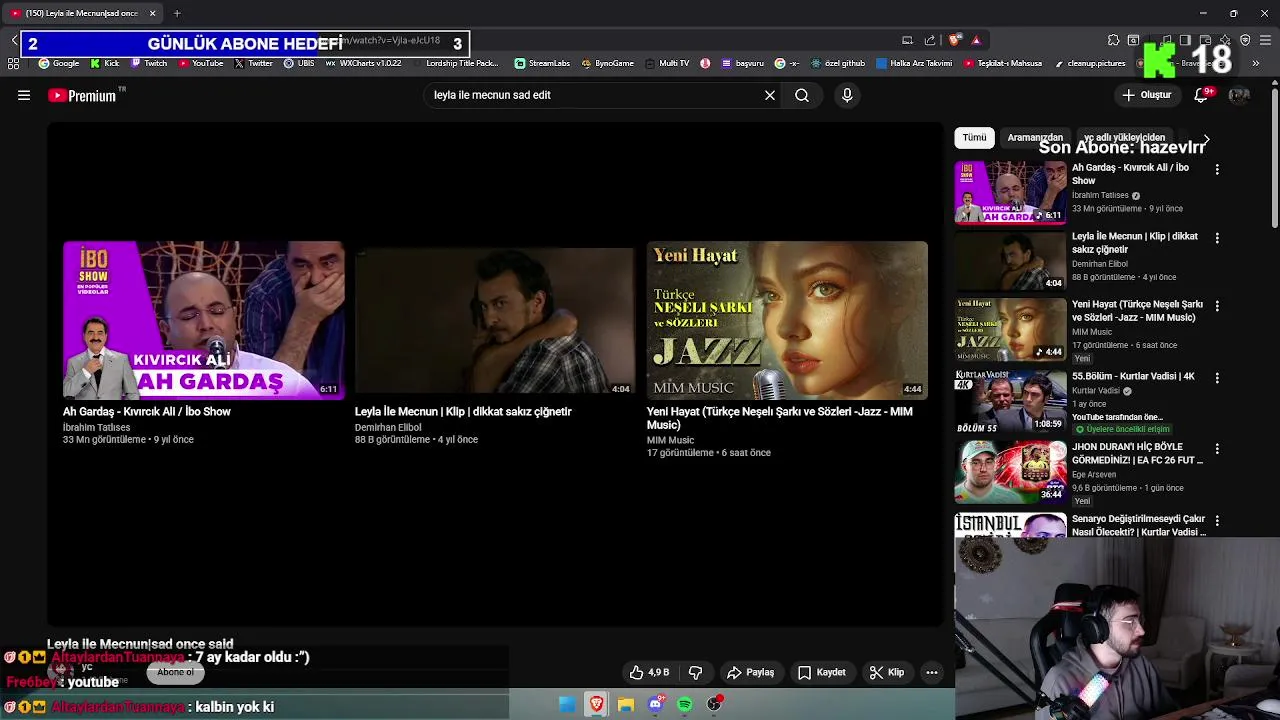Screen dimensions: 1280x720
Task: Select the 'yc adlı yükleyiciden' chip
Action: pyautogui.click(x=1124, y=137)
